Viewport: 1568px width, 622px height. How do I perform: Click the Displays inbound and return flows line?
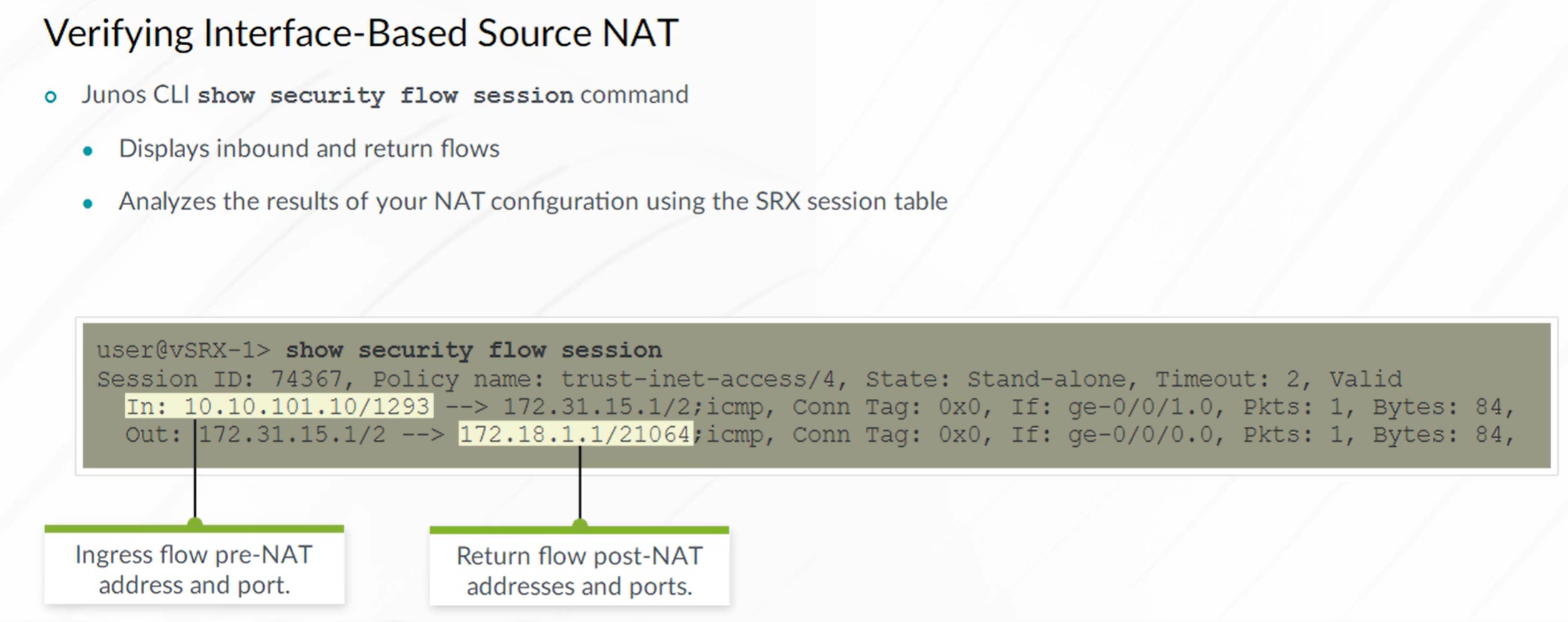click(309, 149)
